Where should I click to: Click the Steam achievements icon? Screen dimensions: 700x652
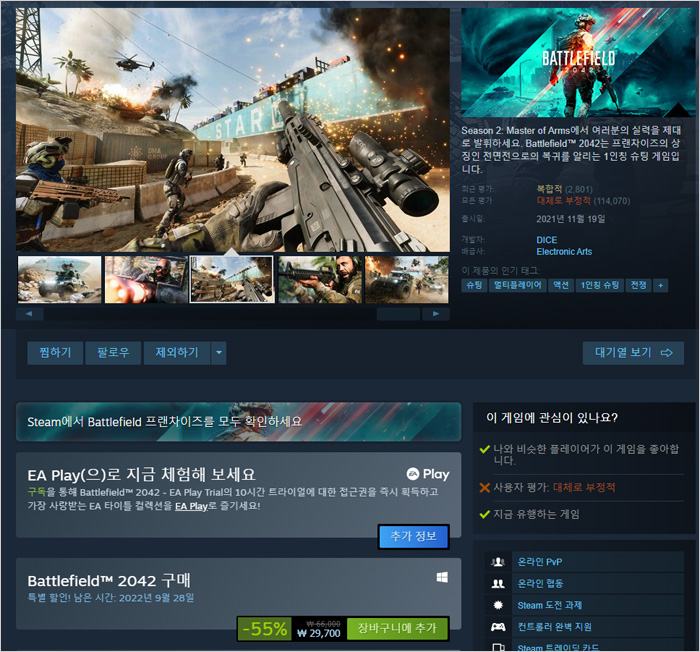tap(498, 605)
